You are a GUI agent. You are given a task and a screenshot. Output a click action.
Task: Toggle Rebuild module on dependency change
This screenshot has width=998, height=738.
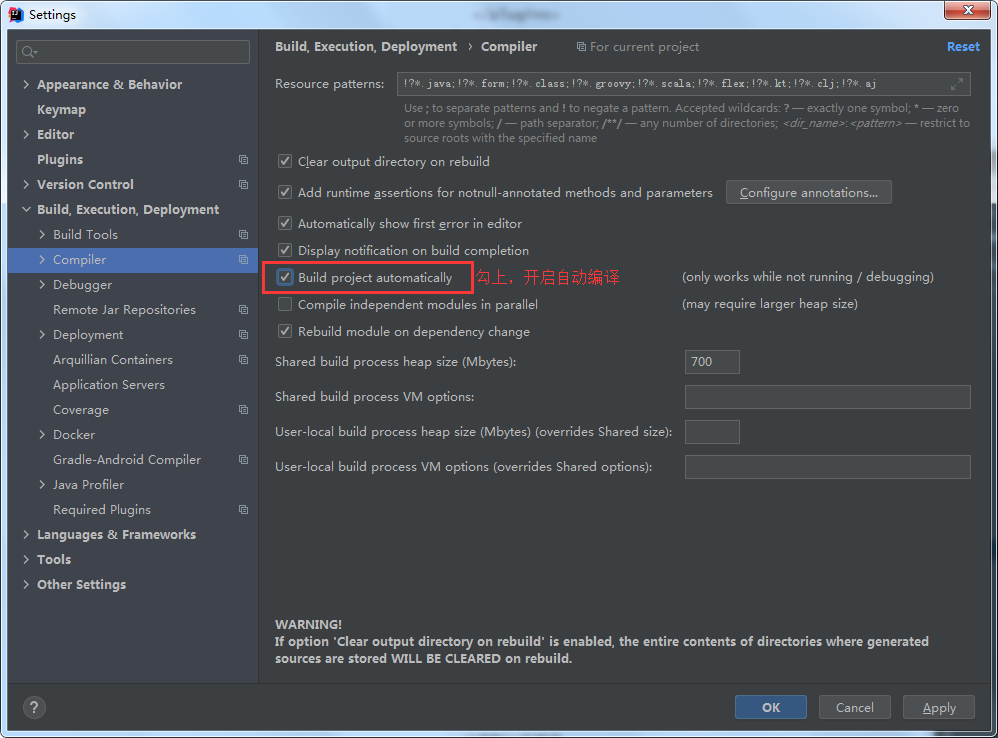285,331
